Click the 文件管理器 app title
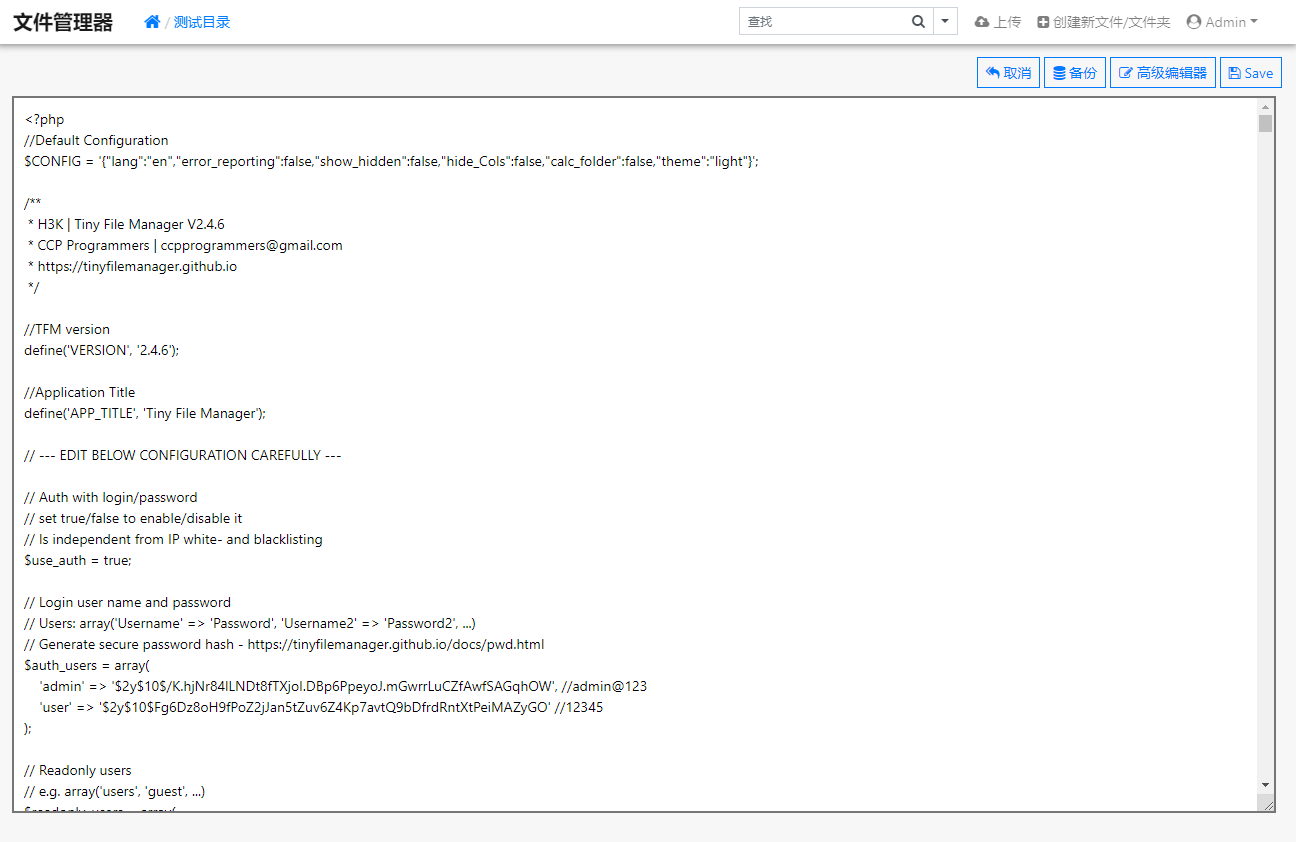The image size is (1296, 842). coord(63,22)
